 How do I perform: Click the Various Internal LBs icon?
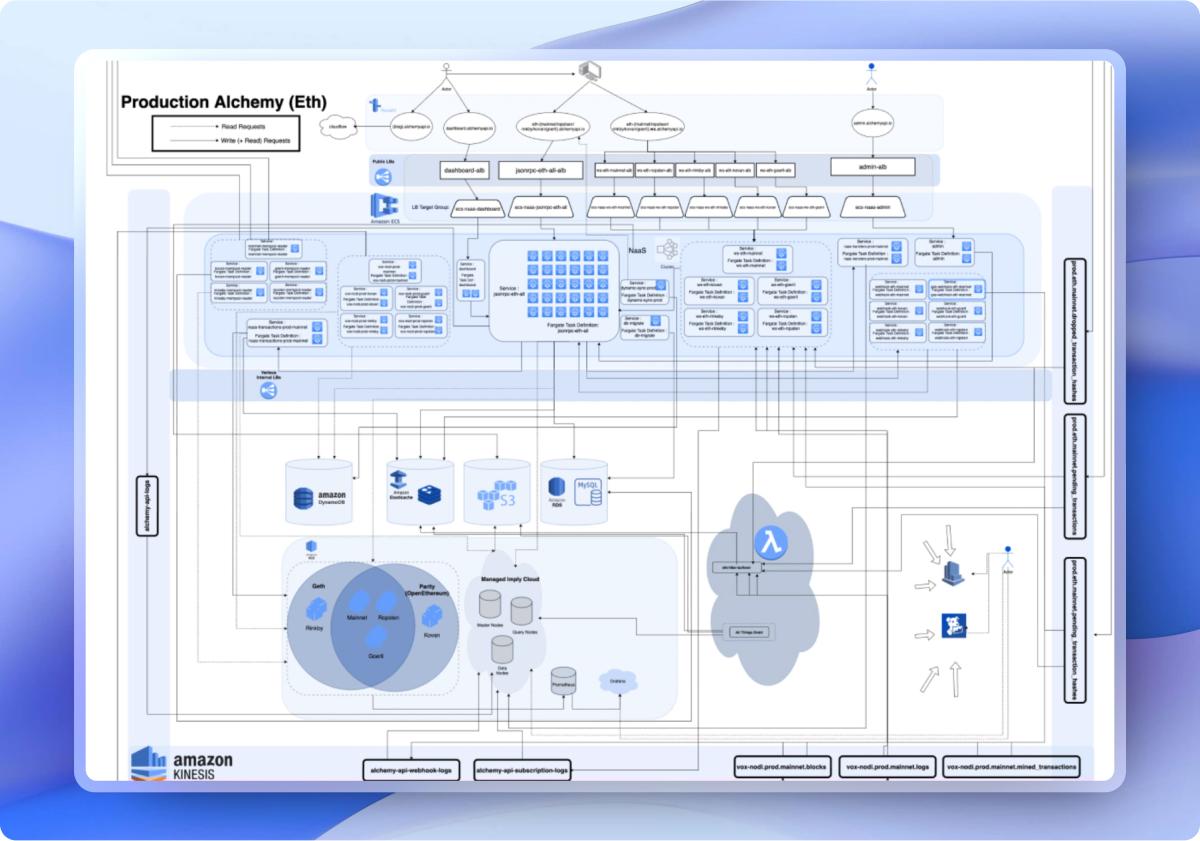pyautogui.click(x=268, y=391)
